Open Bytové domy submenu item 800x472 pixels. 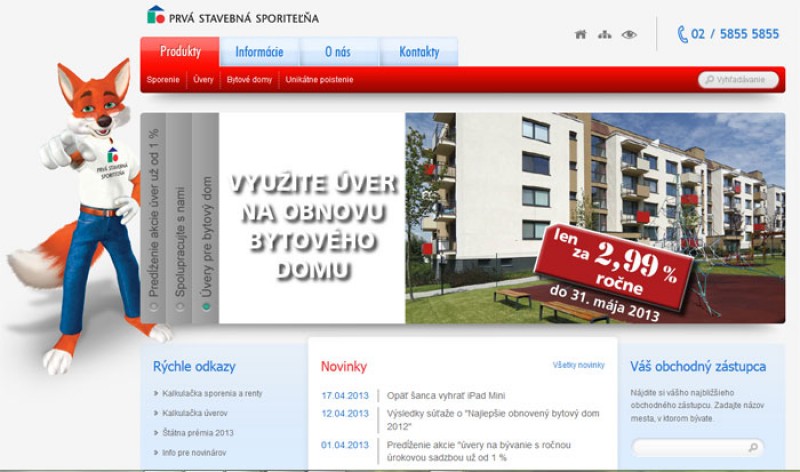(x=249, y=80)
